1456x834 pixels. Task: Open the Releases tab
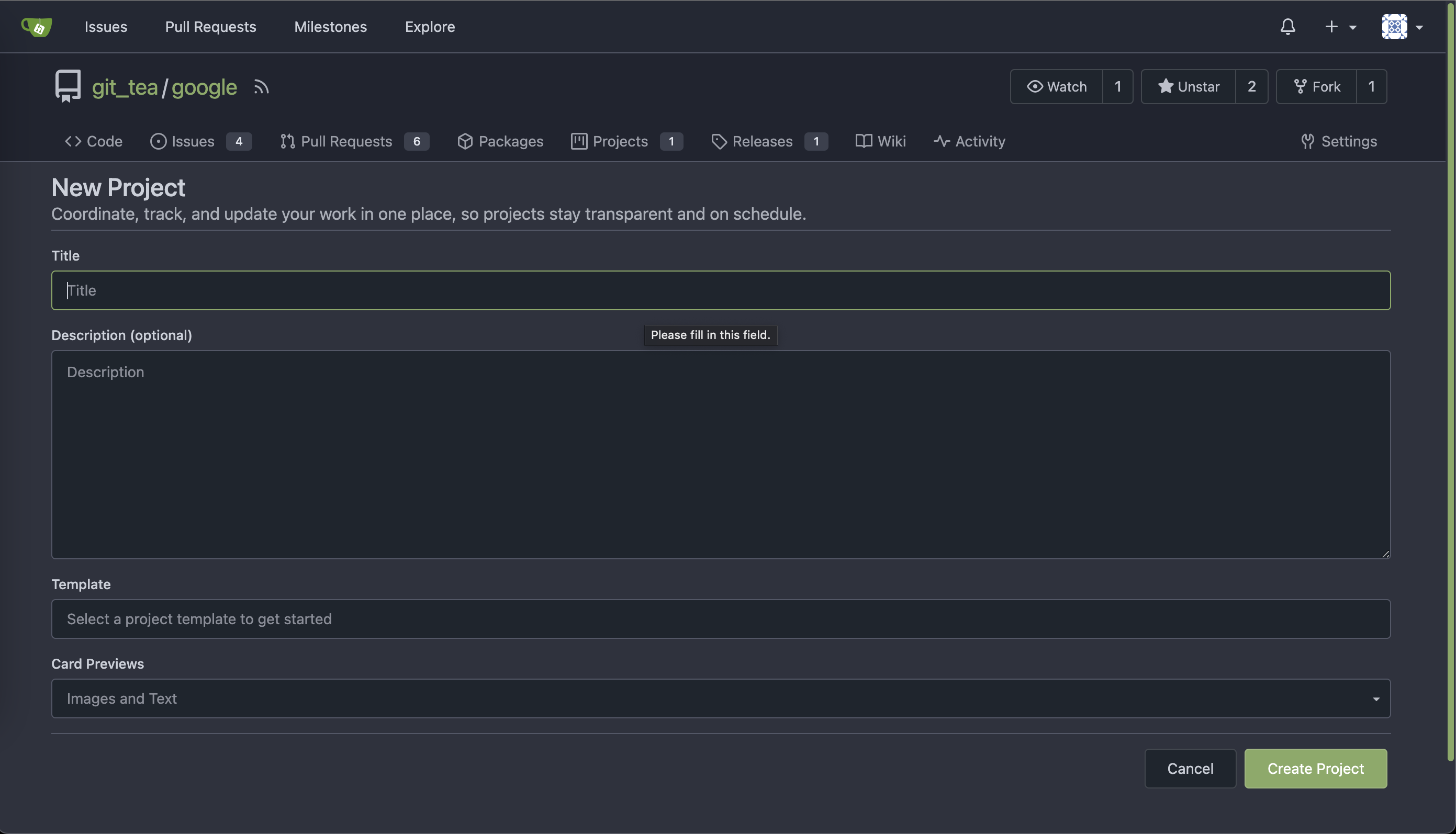click(x=769, y=141)
